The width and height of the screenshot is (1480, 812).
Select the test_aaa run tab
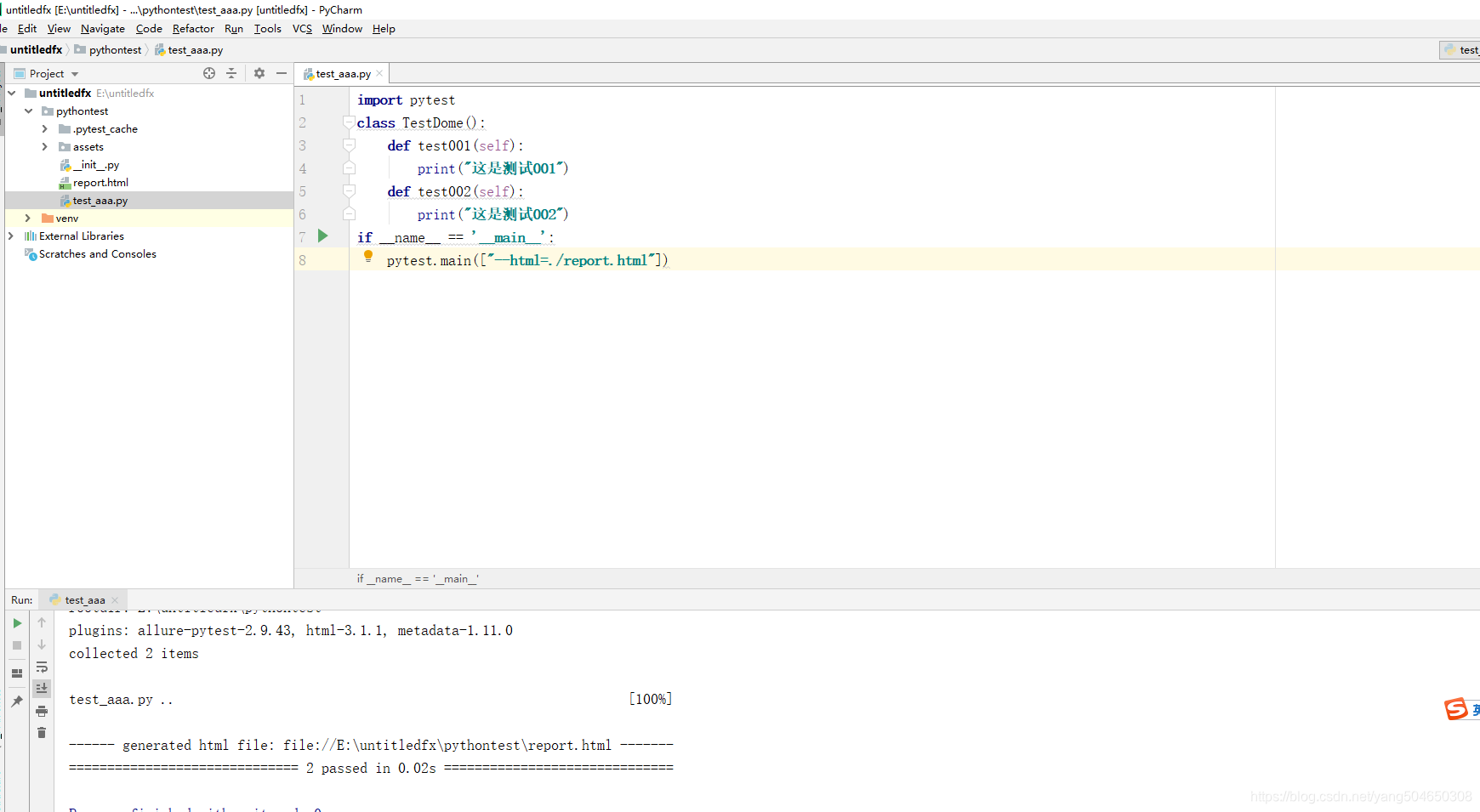[84, 600]
